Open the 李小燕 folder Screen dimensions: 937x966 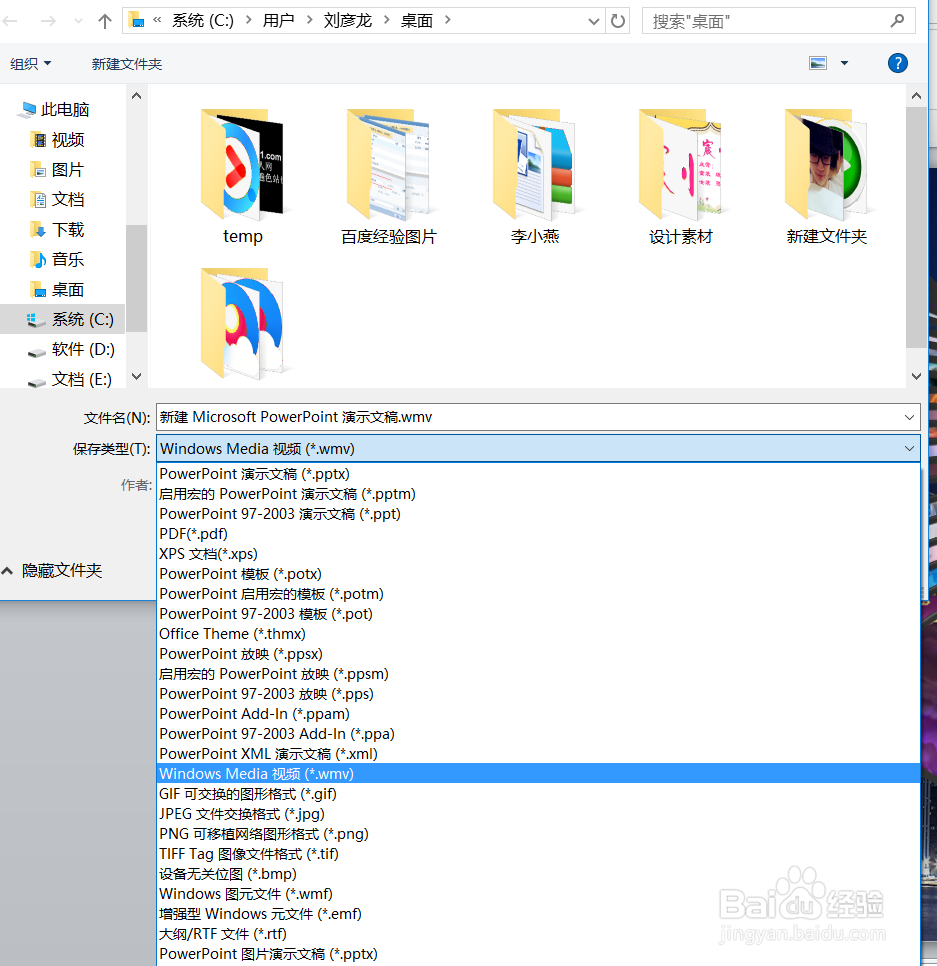[535, 177]
